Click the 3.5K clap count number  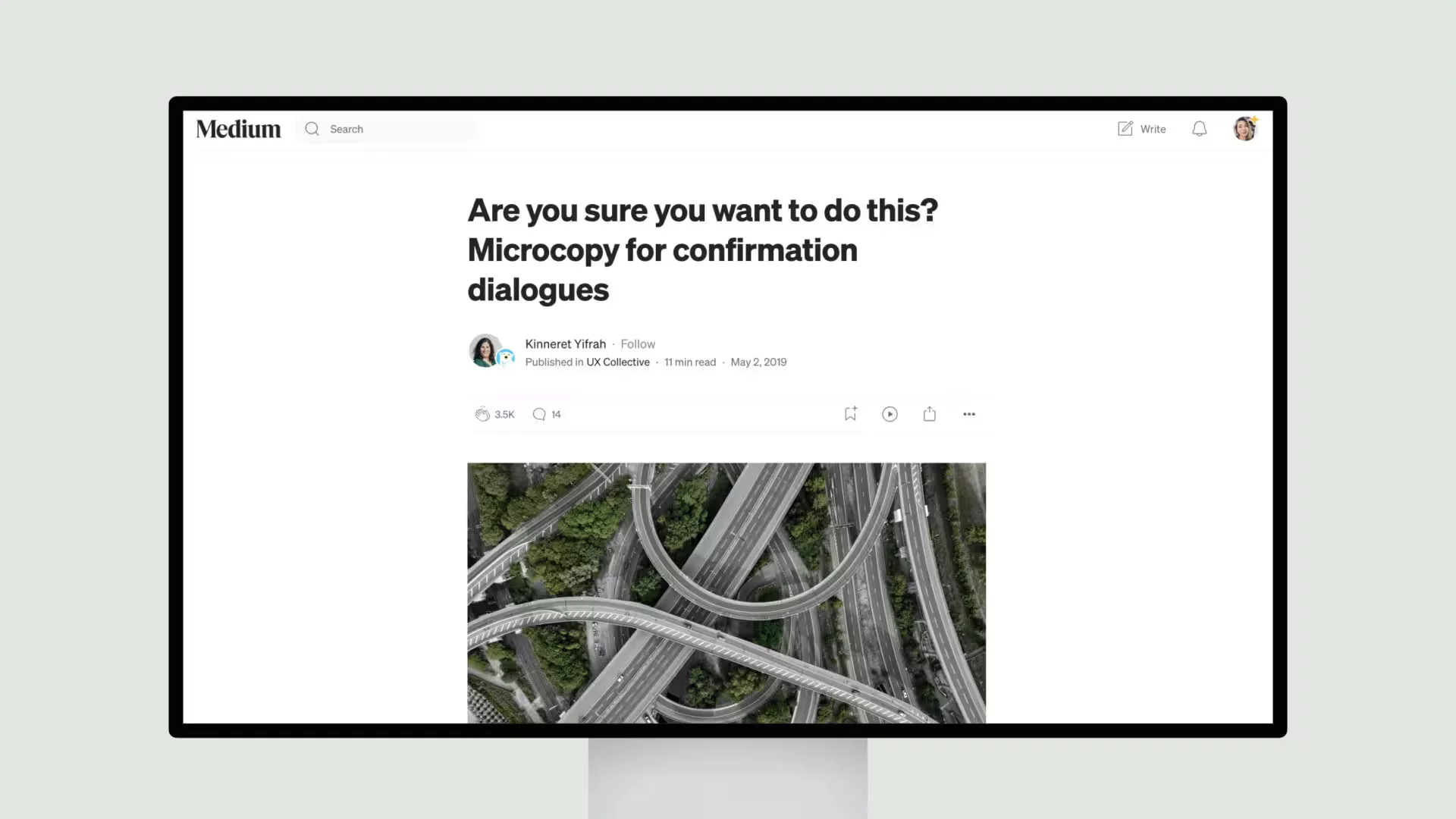tap(505, 414)
